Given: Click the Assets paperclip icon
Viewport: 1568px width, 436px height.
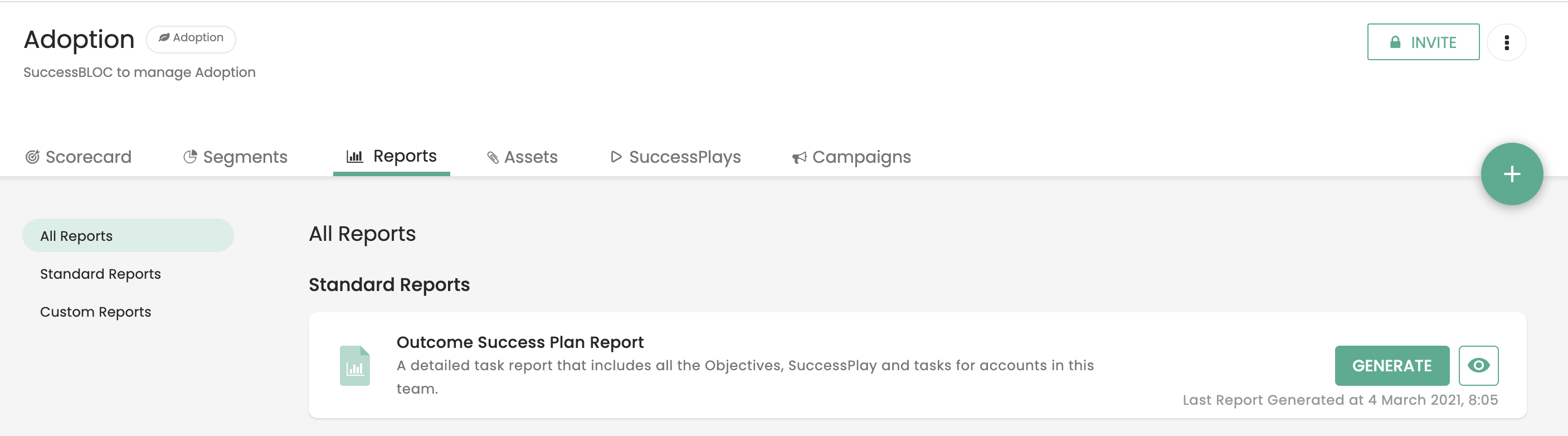Looking at the screenshot, I should pyautogui.click(x=493, y=158).
